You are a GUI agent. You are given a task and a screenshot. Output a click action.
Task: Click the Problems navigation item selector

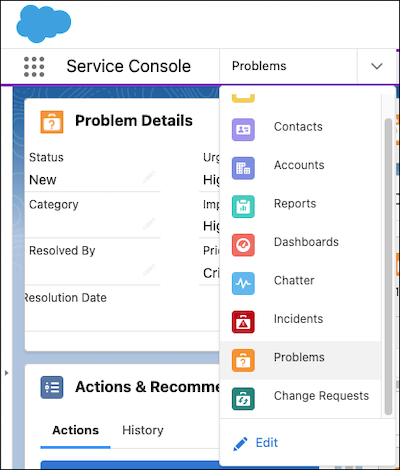pos(289,66)
